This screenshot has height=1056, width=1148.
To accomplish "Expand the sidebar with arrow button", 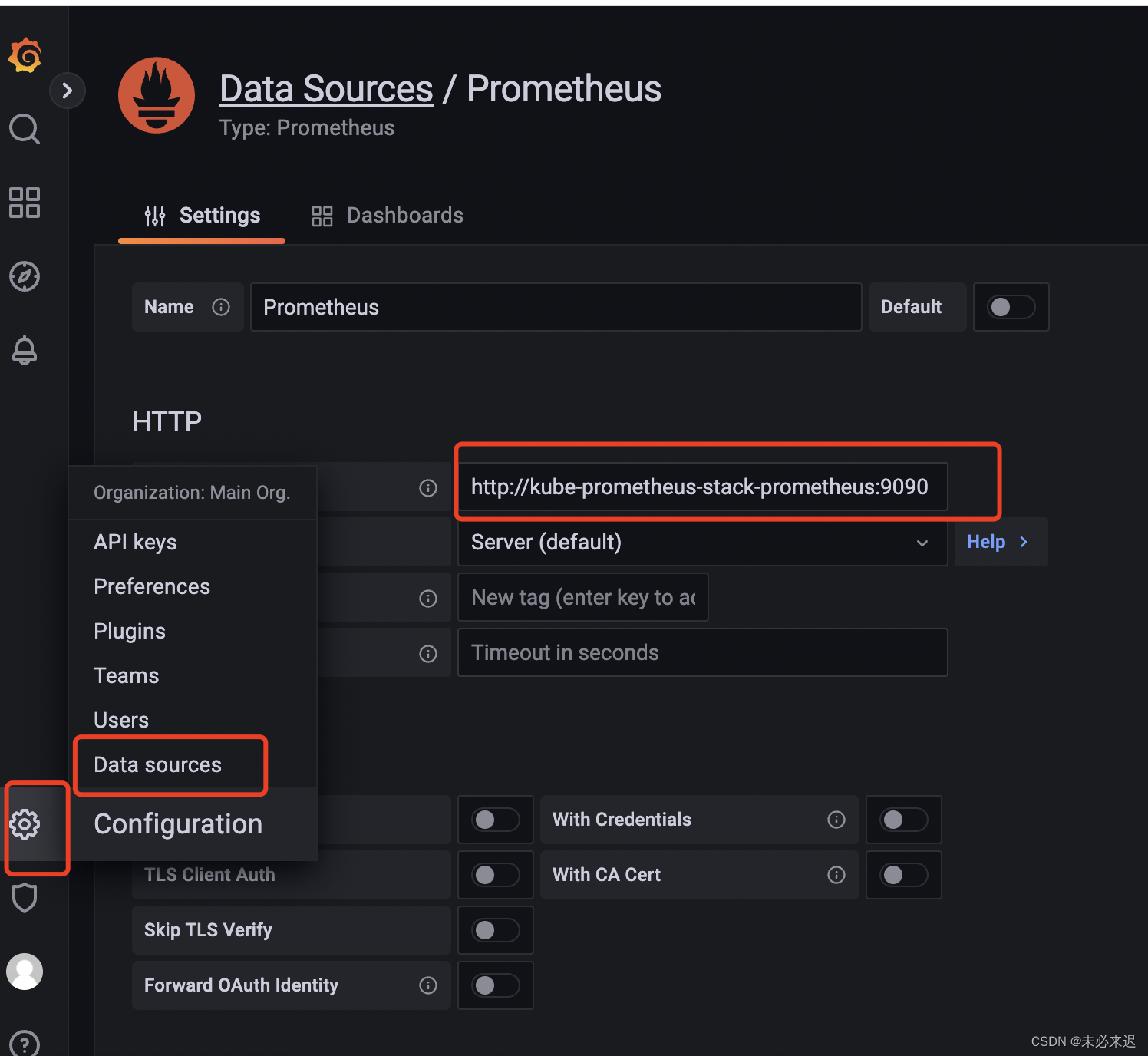I will click(67, 91).
